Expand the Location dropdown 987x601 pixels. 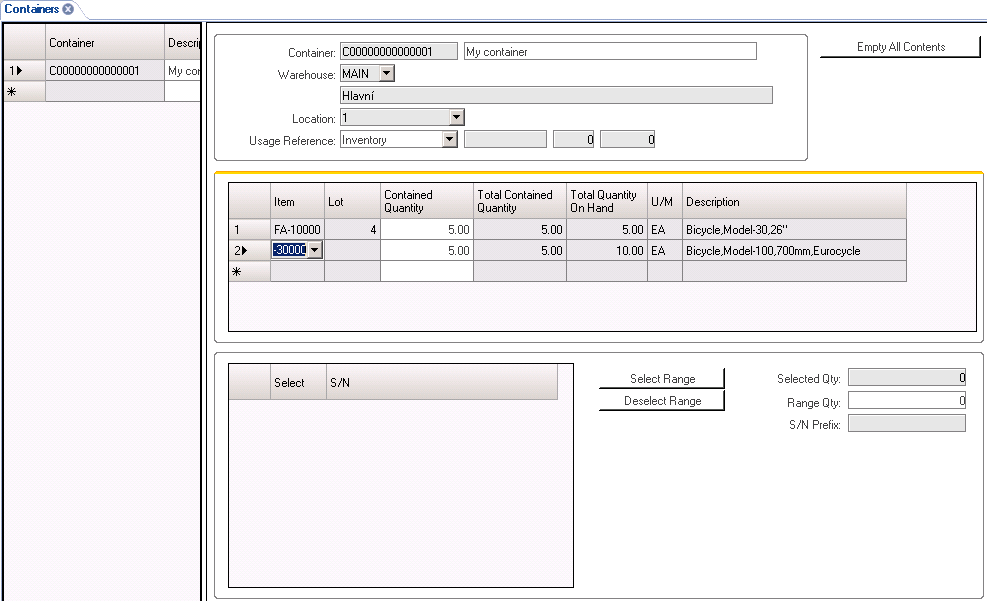457,117
